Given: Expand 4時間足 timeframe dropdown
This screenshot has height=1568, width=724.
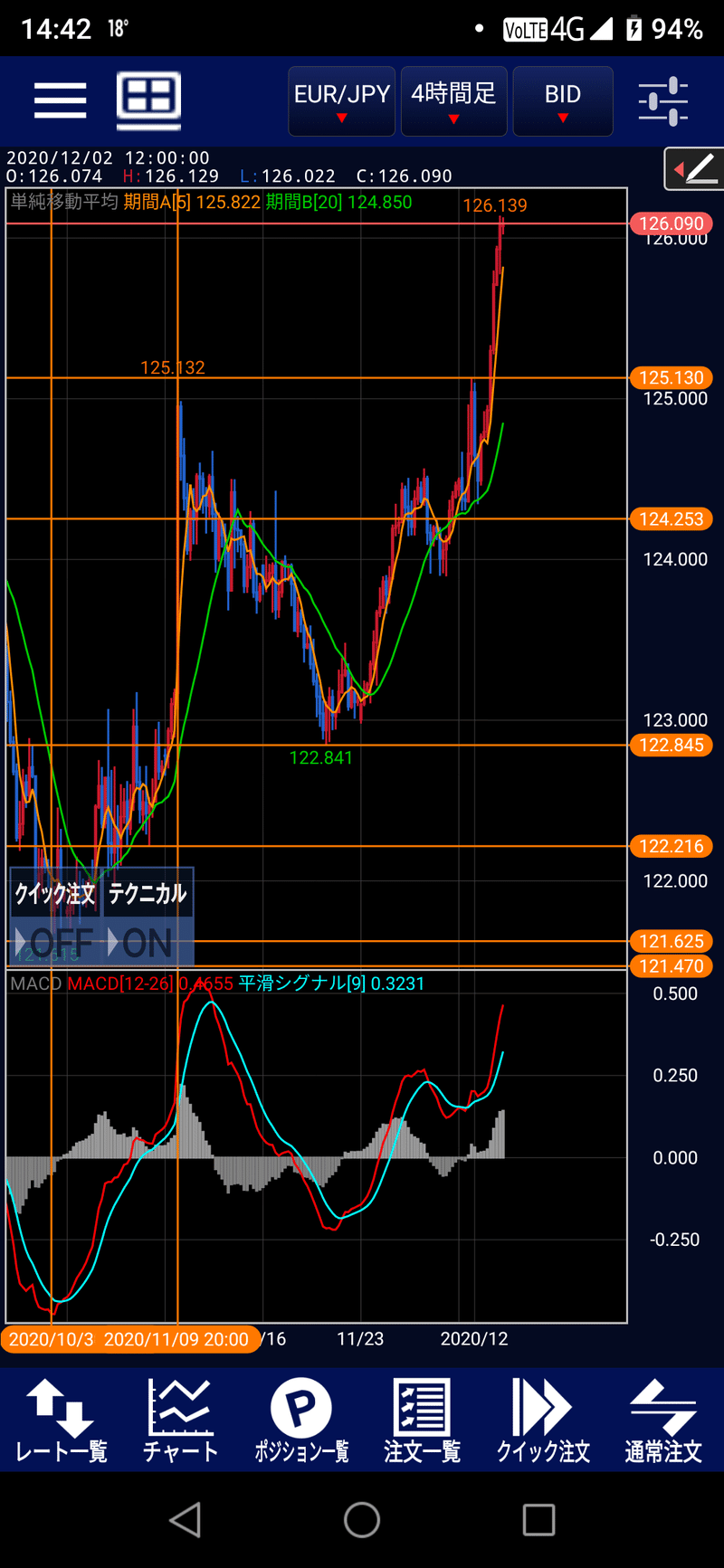Looking at the screenshot, I should click(x=453, y=101).
